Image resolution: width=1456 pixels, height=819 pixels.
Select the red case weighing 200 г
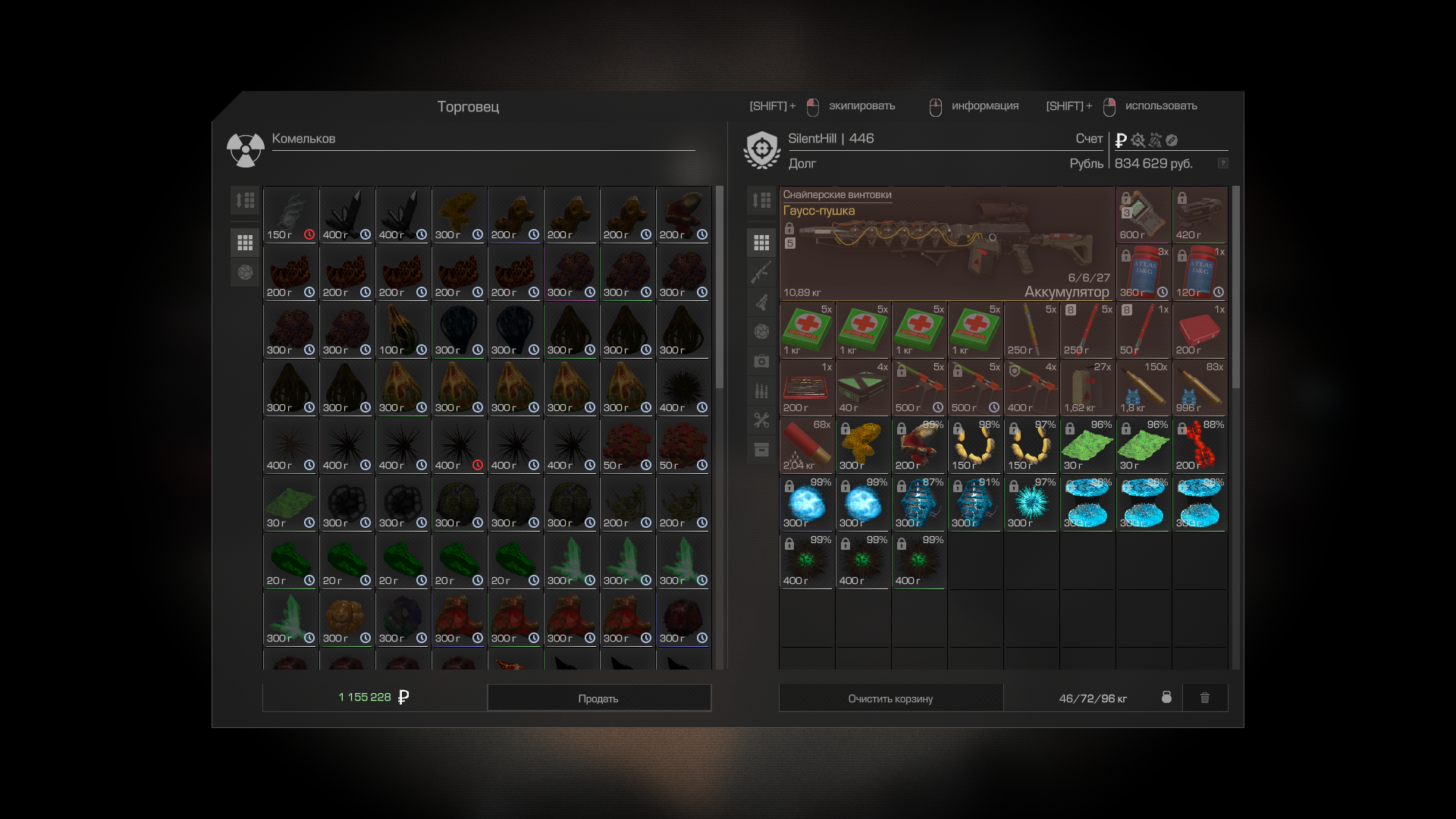pyautogui.click(x=1200, y=331)
